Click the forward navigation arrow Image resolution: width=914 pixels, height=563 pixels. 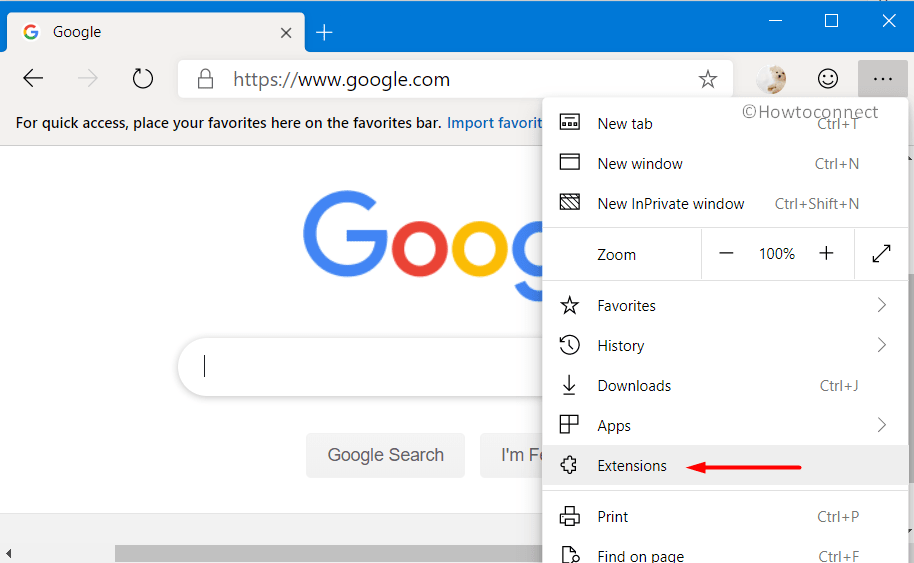click(x=88, y=78)
